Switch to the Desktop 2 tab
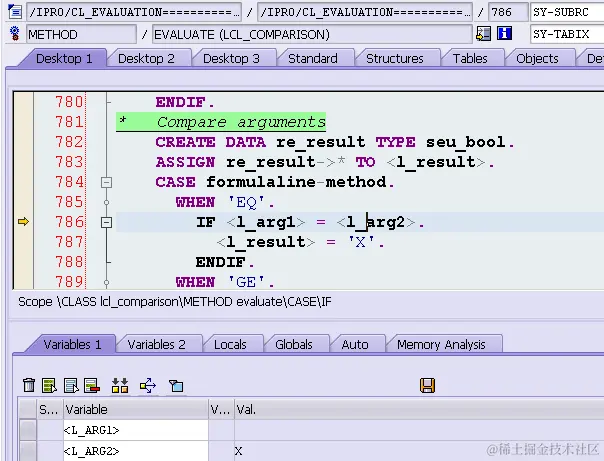 pyautogui.click(x=146, y=59)
